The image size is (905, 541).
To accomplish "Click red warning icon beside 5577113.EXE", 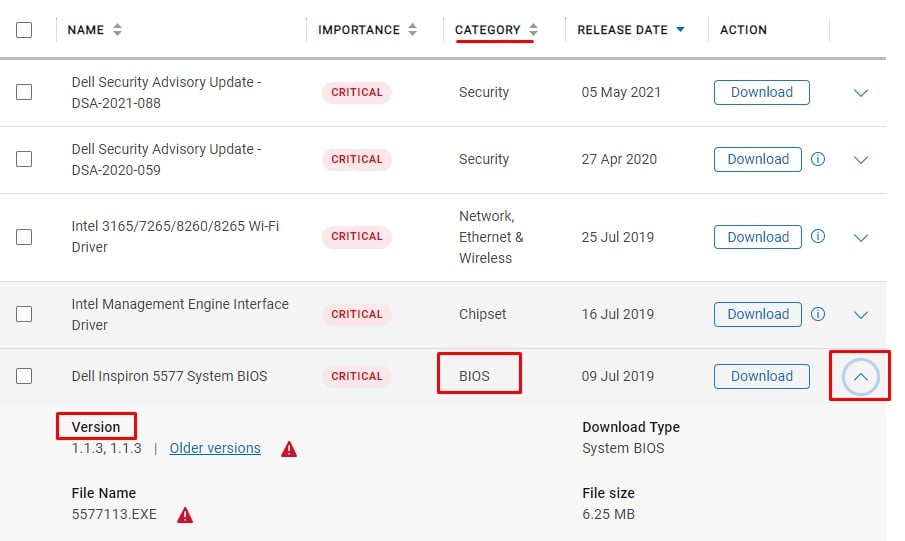I will click(185, 515).
